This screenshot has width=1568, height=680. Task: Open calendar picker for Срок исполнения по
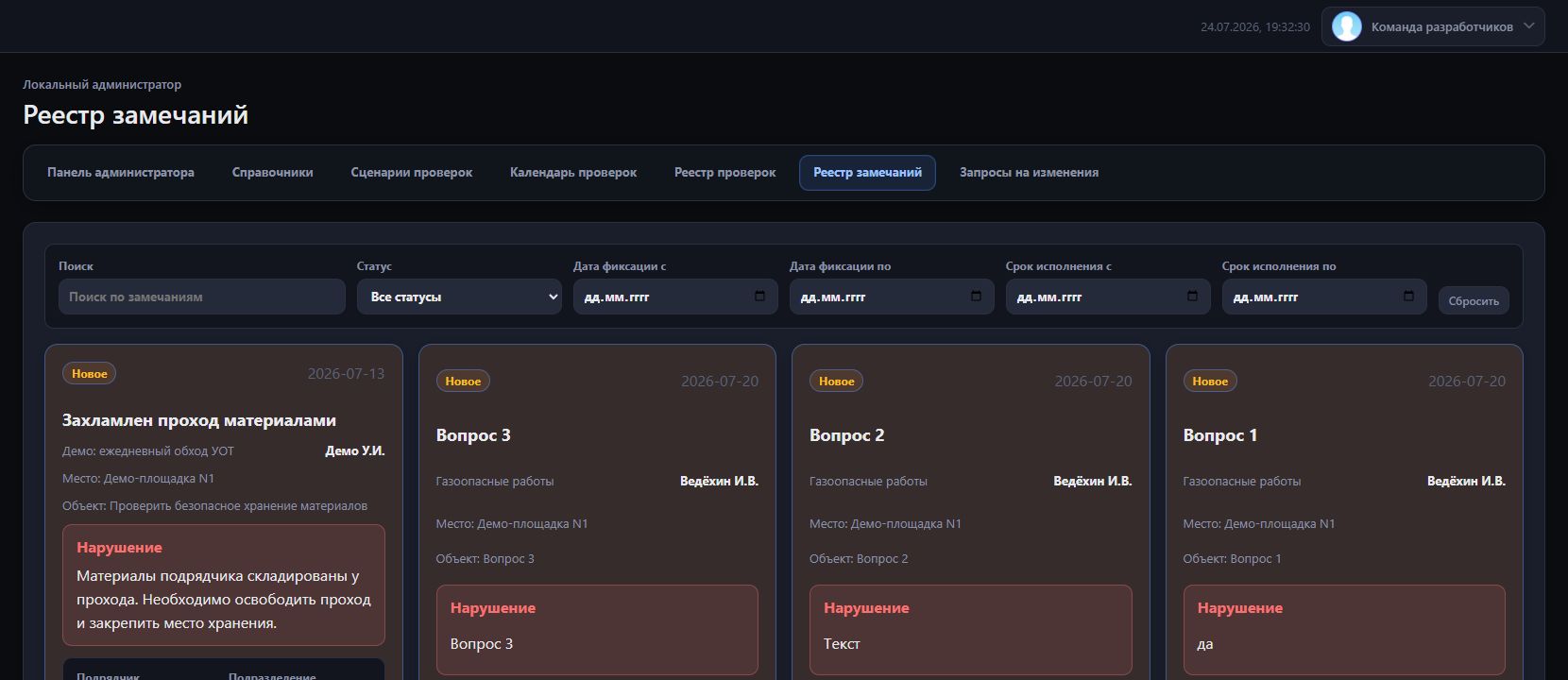point(1408,297)
